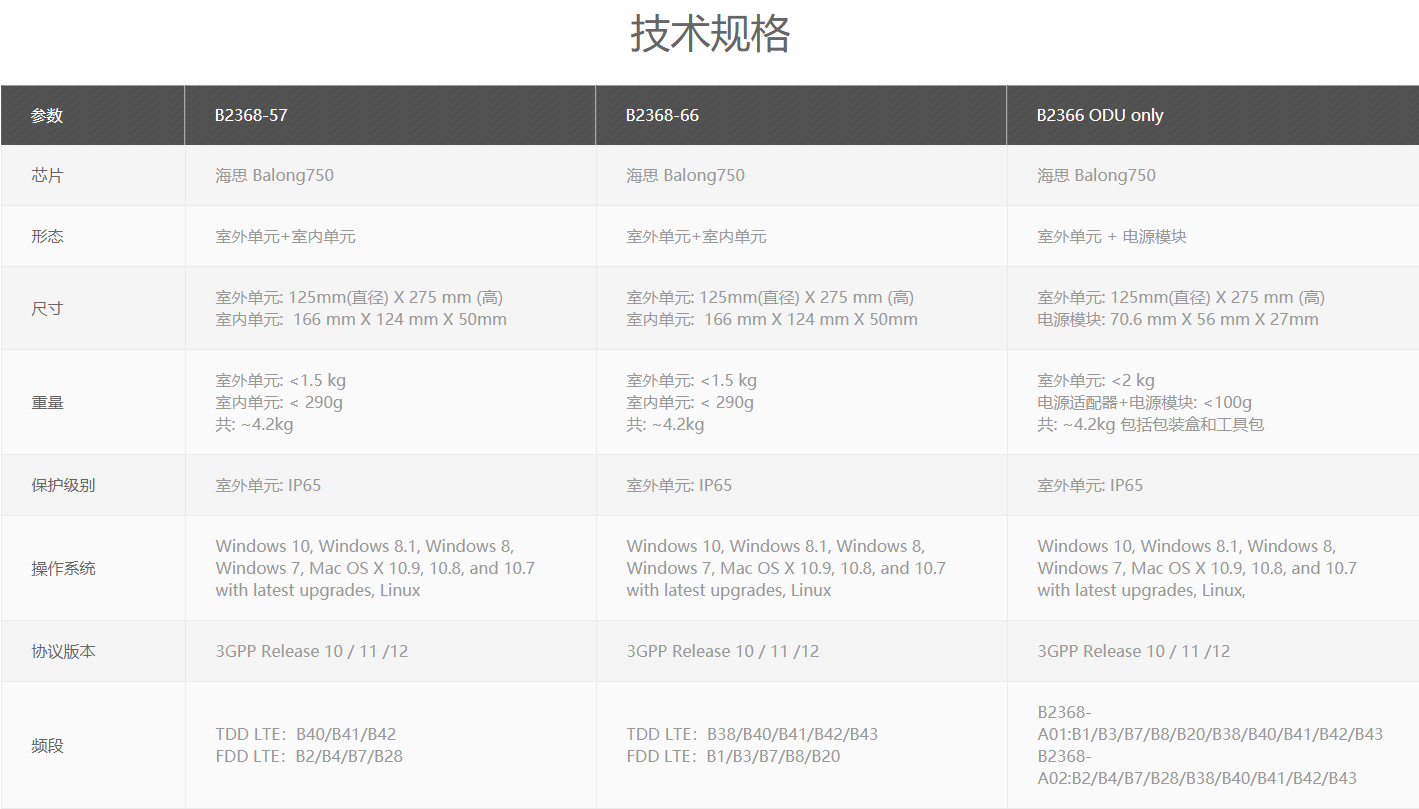Click FDD LTE: B1/B3/B7/B8/B20 text

click(733, 756)
